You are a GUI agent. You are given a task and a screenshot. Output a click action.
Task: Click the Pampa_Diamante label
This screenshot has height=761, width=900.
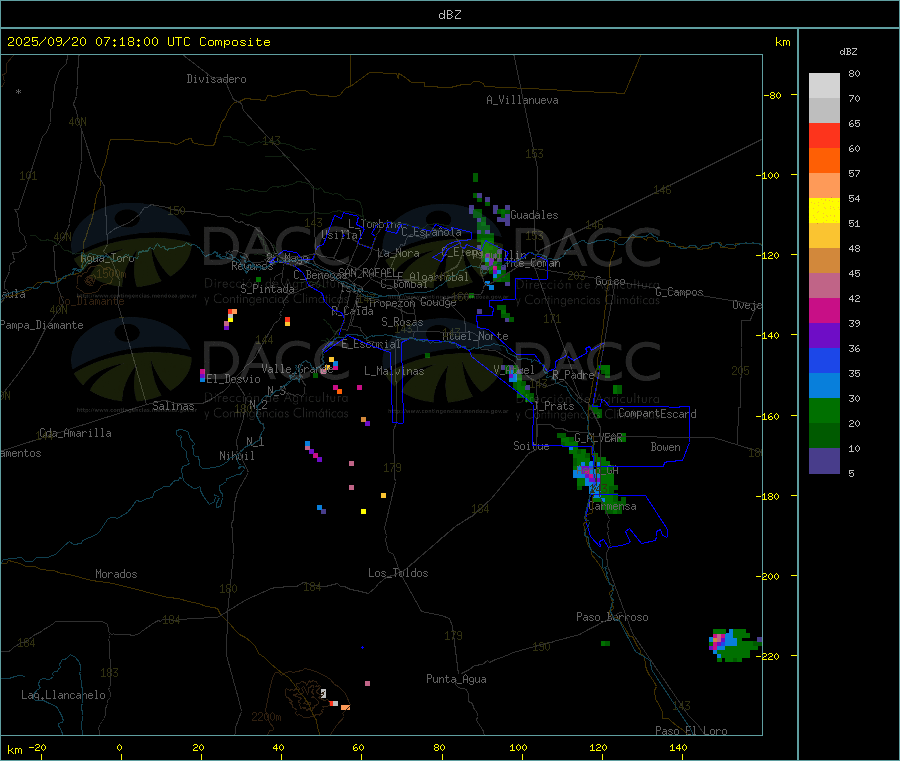42,325
